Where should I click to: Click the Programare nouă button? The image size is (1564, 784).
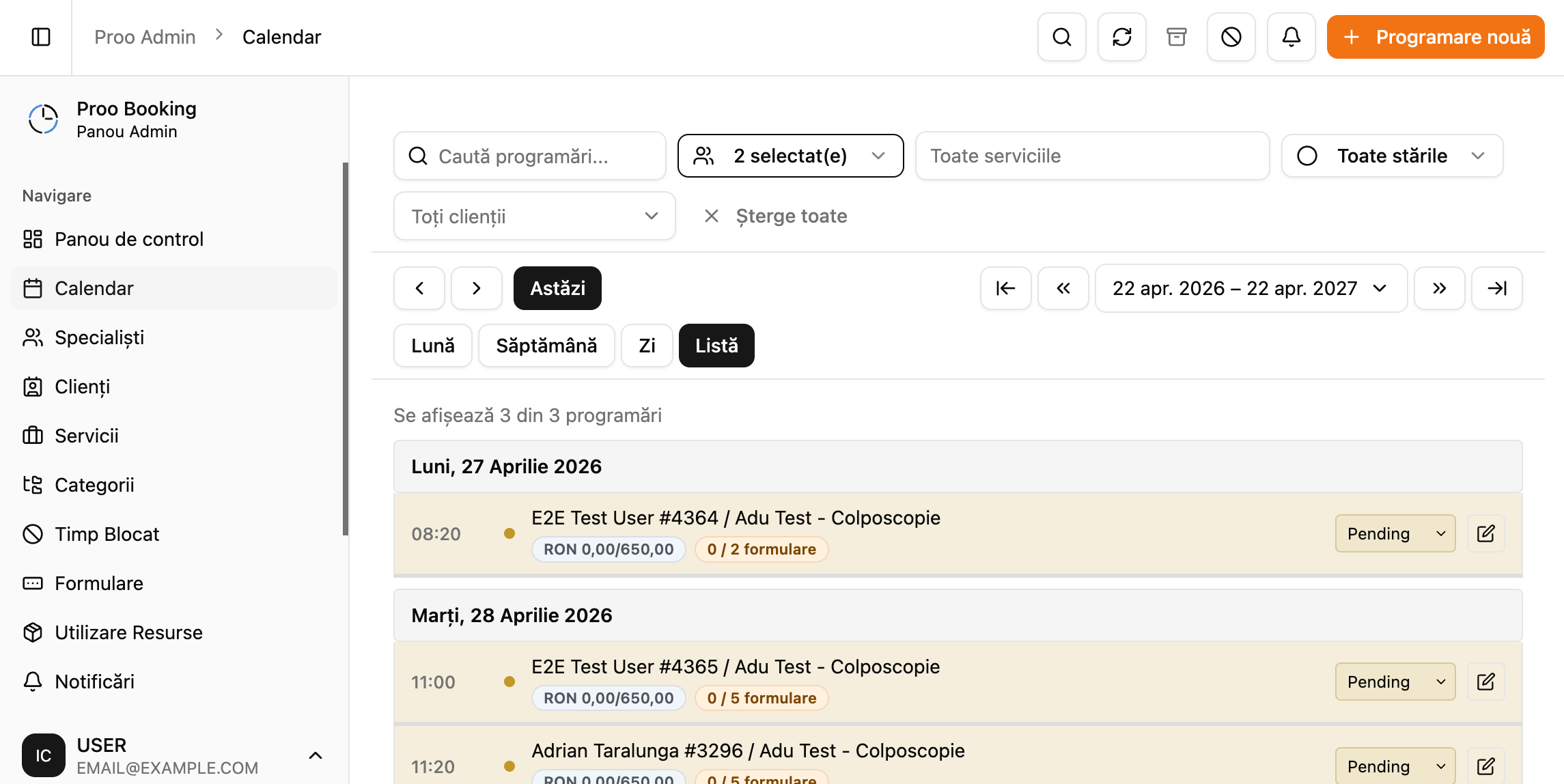pyautogui.click(x=1435, y=37)
